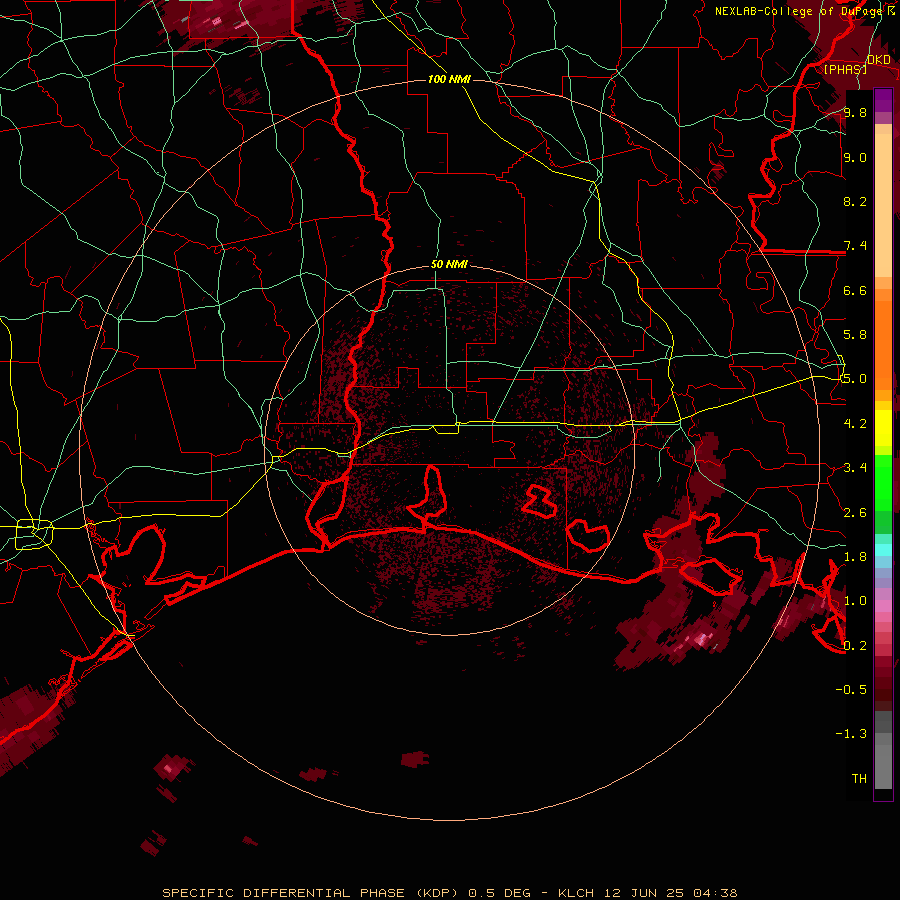Image resolution: width=900 pixels, height=900 pixels.
Task: Click the 7.4 scale value
Action: click(855, 246)
